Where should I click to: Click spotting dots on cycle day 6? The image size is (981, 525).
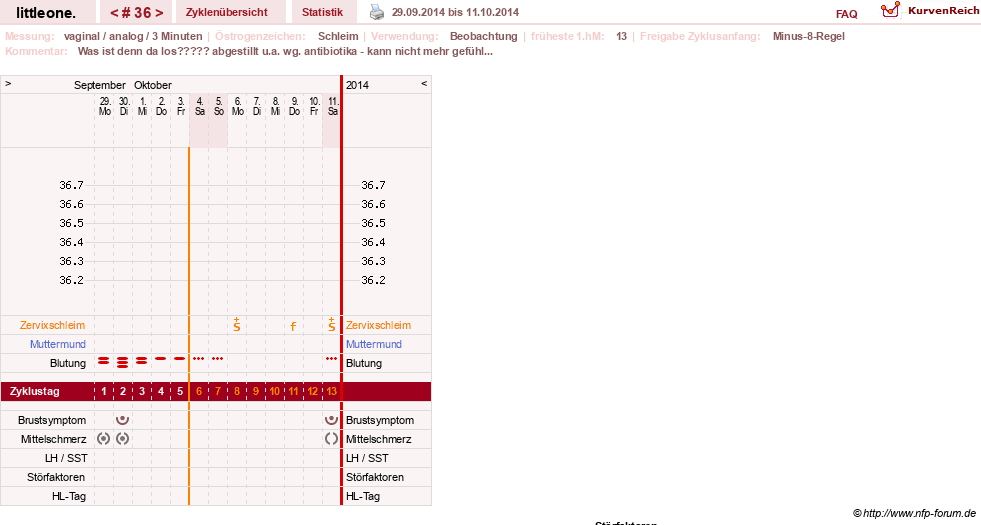coord(199,359)
